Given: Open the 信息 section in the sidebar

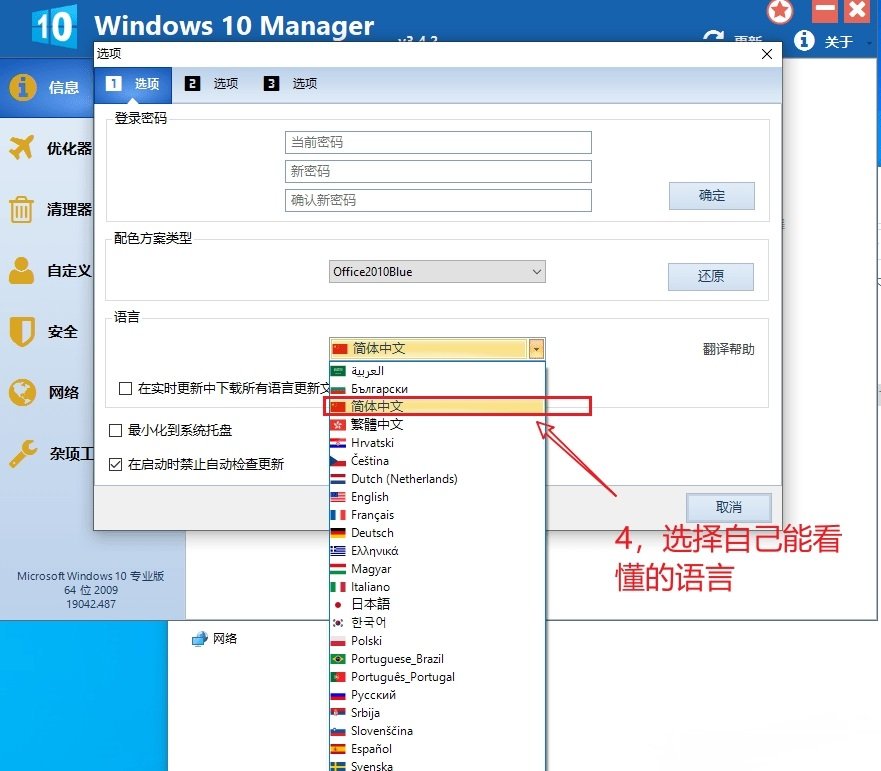Looking at the screenshot, I should point(47,87).
